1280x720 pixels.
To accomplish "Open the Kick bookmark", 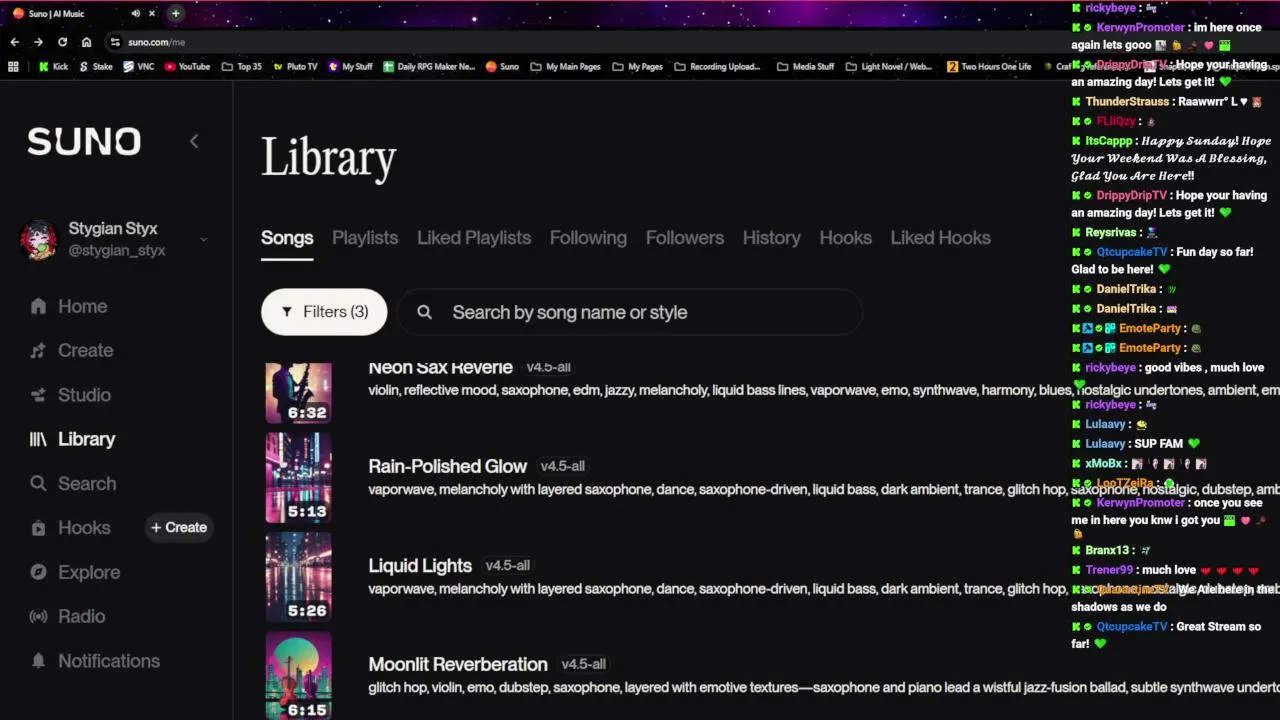I will tap(53, 67).
